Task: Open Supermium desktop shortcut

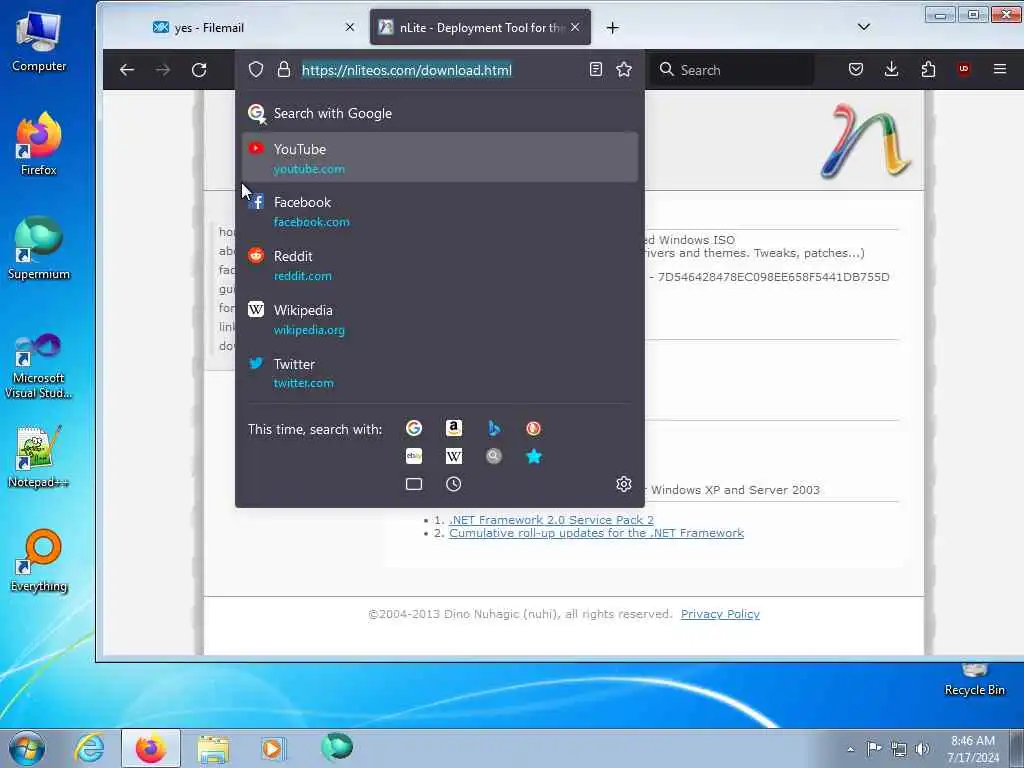Action: pos(39,248)
